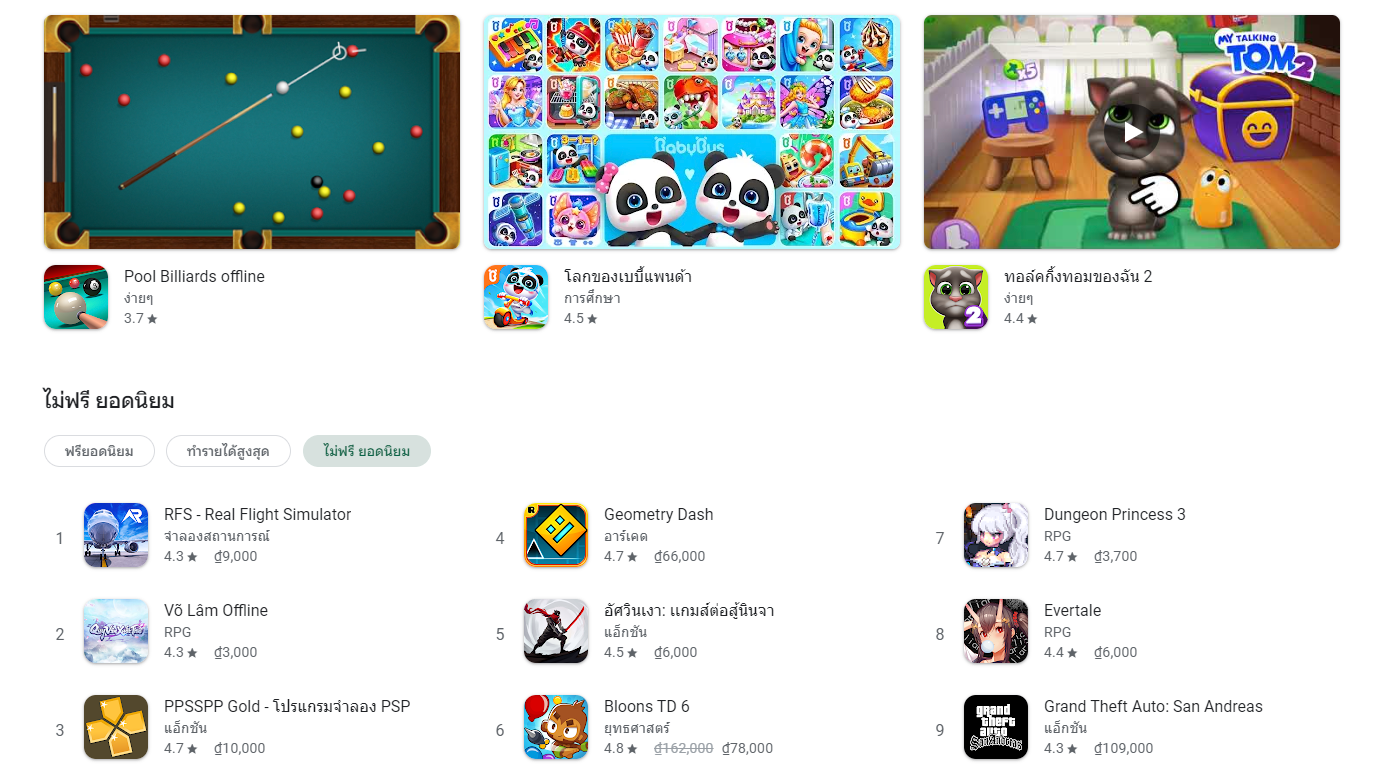The height and width of the screenshot is (784, 1384).
Task: Open the BabyBus panda banner image
Action: tap(692, 132)
